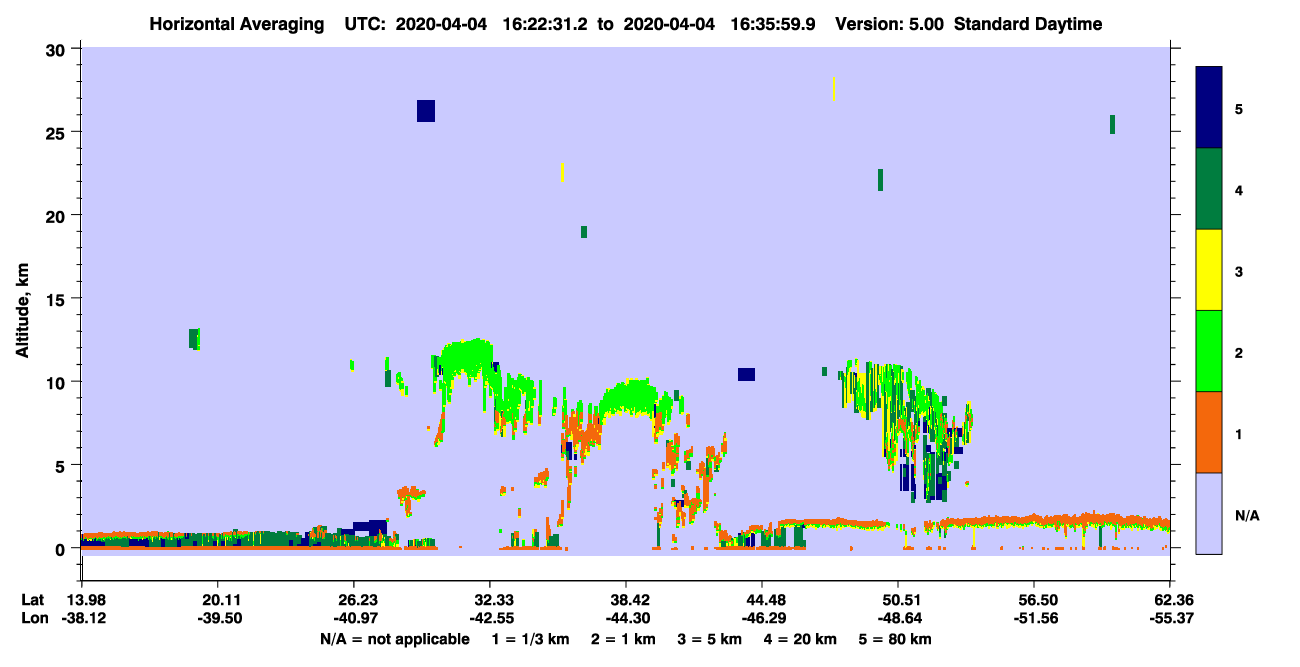This screenshot has height=667, width=1300.
Task: Click the colorbar label '4'
Action: pos(1239,190)
